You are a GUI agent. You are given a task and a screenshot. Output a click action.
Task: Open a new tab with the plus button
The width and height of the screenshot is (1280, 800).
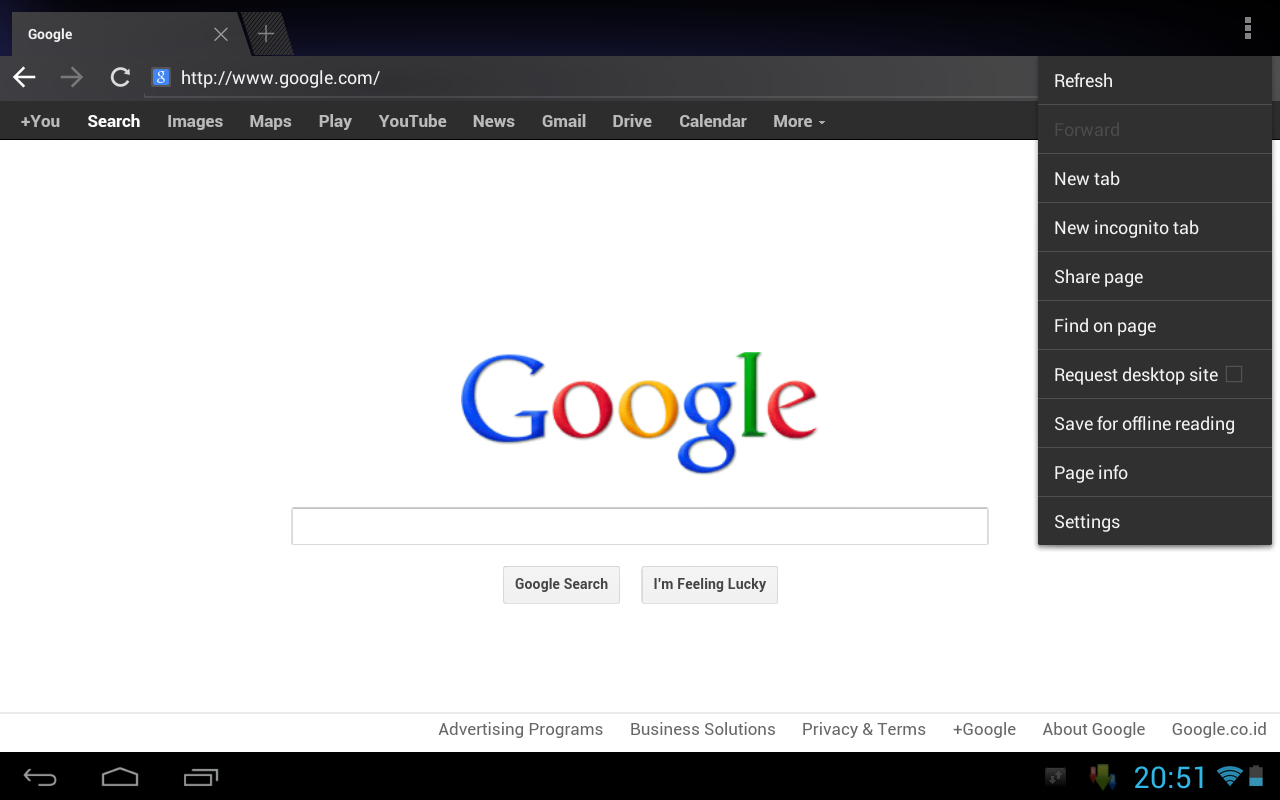click(x=265, y=34)
